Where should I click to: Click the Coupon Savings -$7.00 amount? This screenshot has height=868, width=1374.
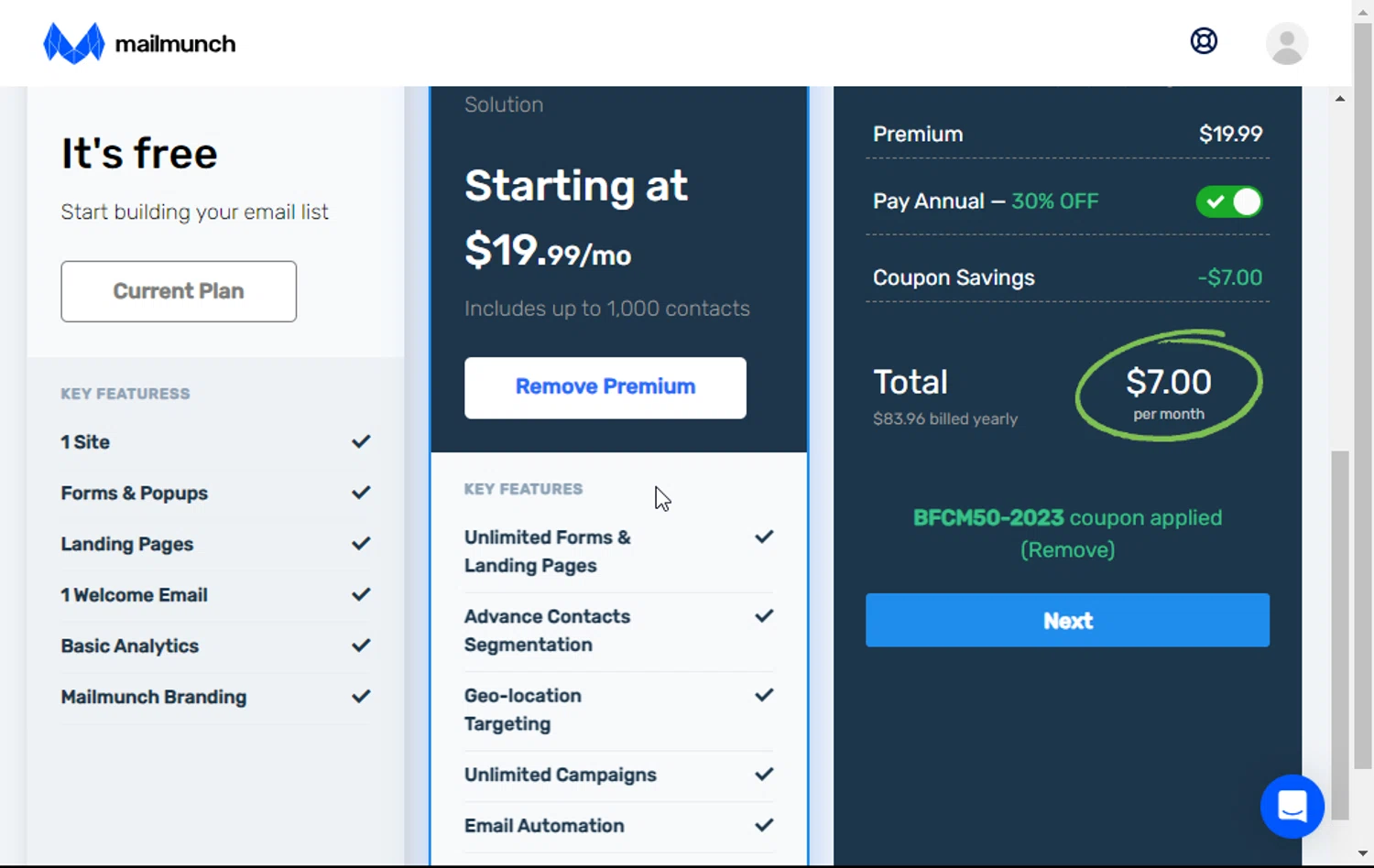pos(1230,277)
